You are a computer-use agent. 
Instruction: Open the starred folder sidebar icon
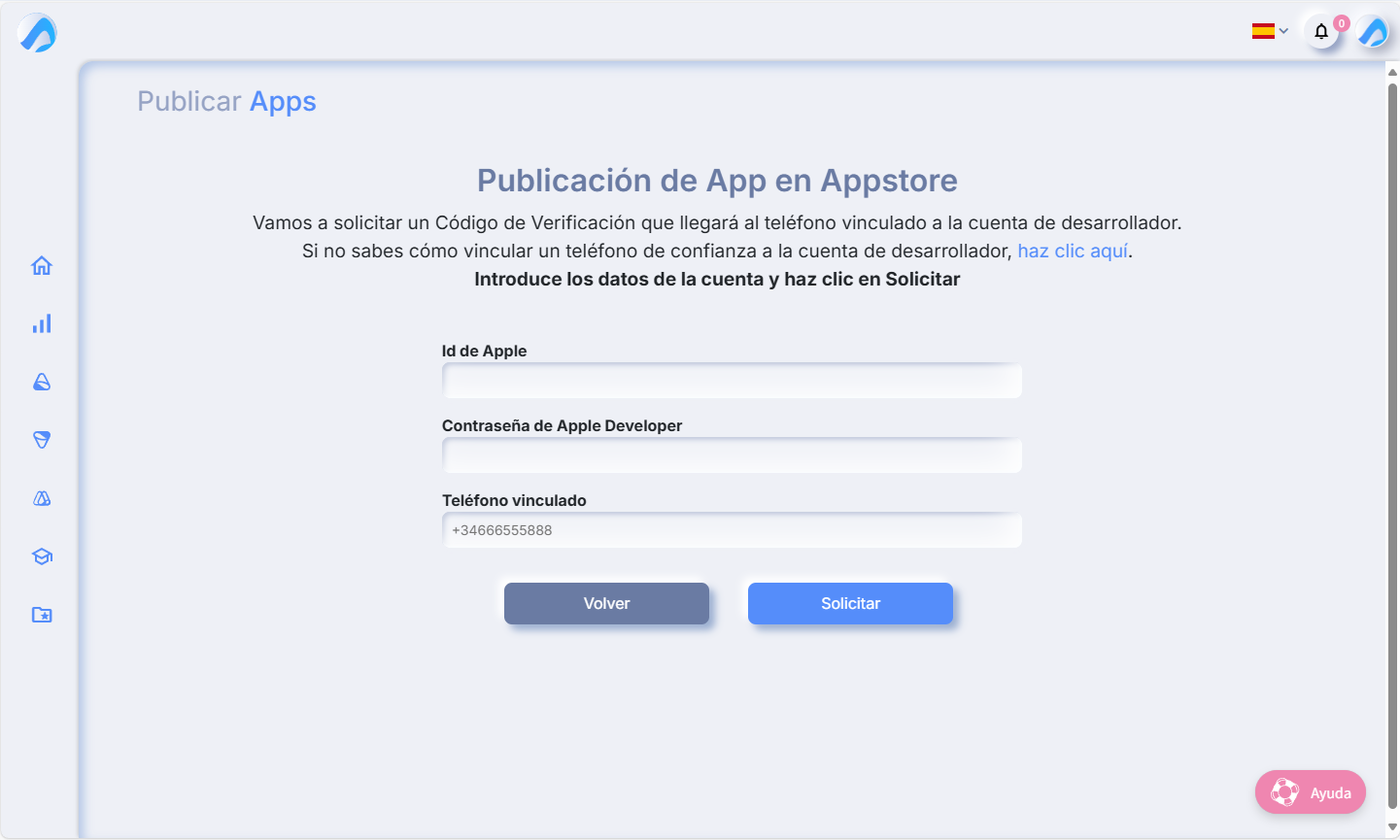42,615
